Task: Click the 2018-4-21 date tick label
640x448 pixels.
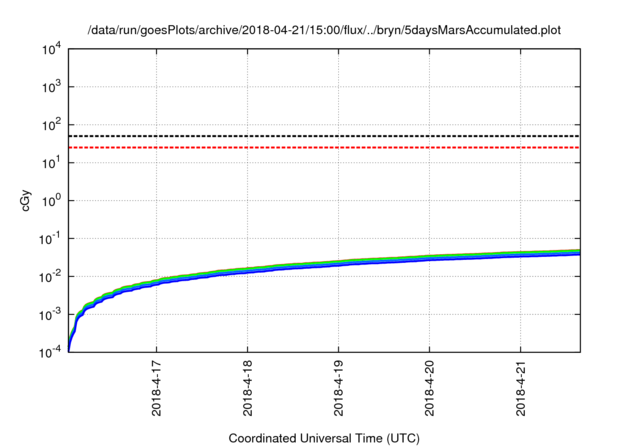Action: (521, 390)
